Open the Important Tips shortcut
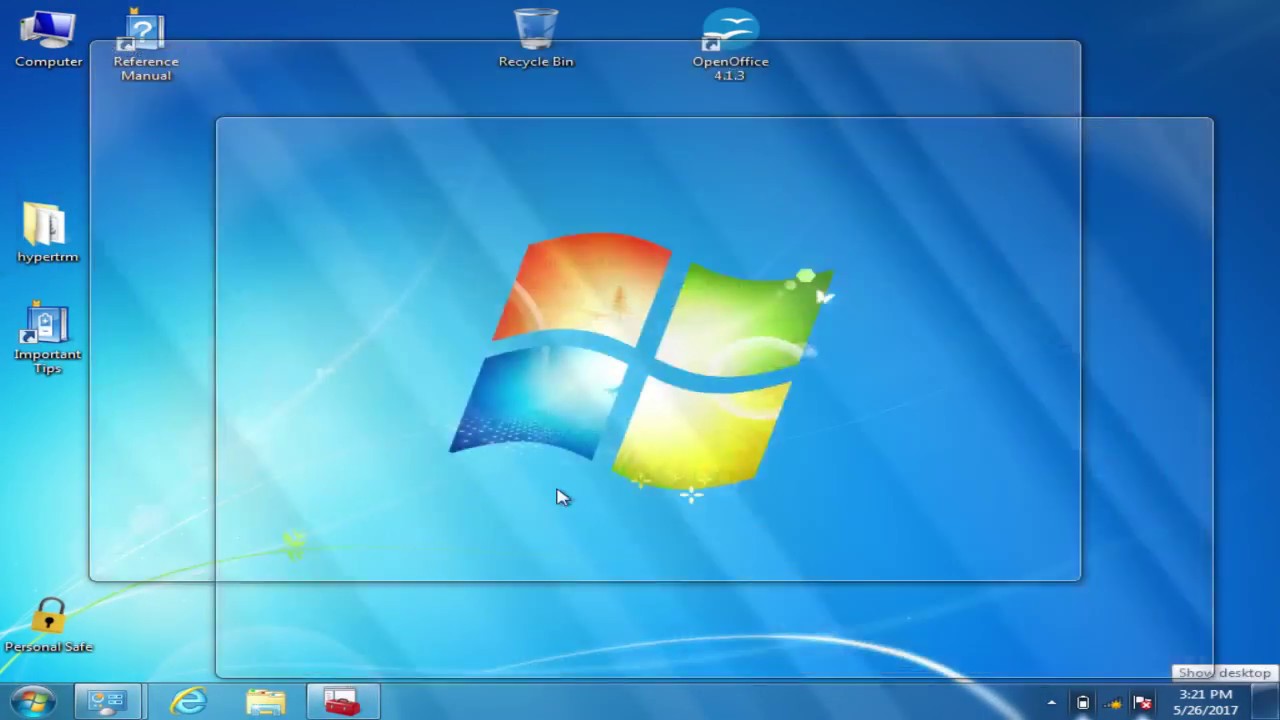 click(47, 339)
